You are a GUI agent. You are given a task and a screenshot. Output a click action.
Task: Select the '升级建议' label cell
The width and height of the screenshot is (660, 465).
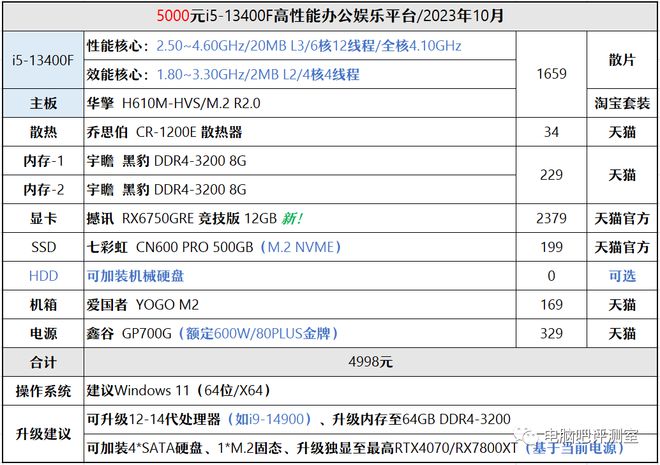pyautogui.click(x=43, y=434)
